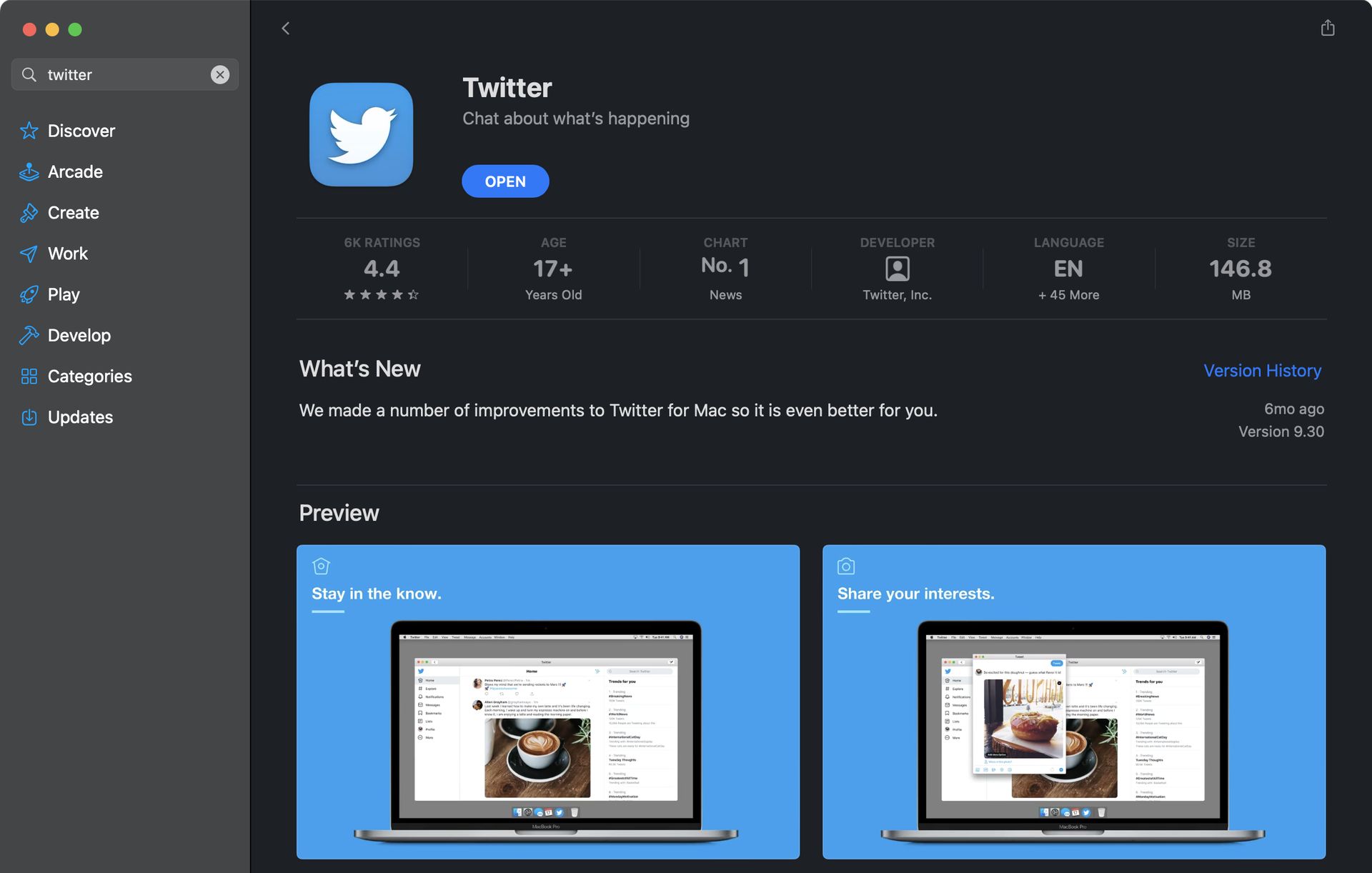Click the clear search text button
This screenshot has height=873, width=1372.
220,74
